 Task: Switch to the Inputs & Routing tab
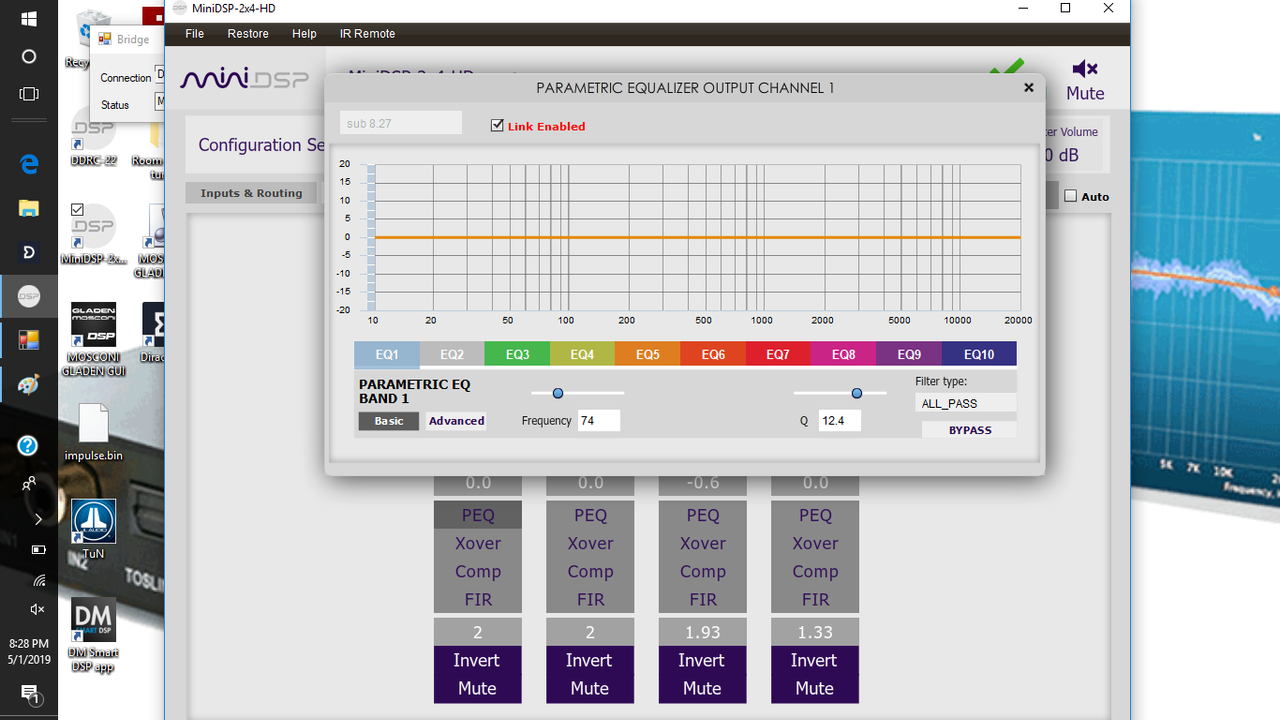click(251, 193)
